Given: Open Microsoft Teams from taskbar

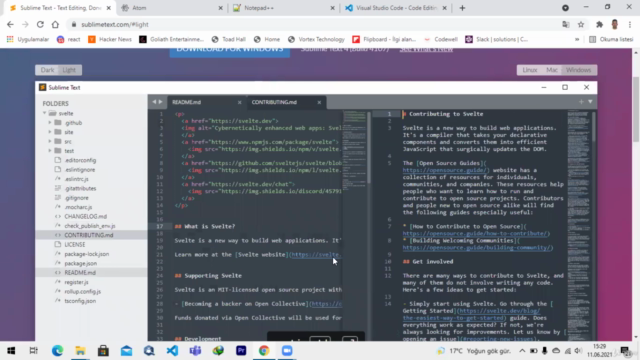Looking at the screenshot, I should pyautogui.click(x=195, y=351).
